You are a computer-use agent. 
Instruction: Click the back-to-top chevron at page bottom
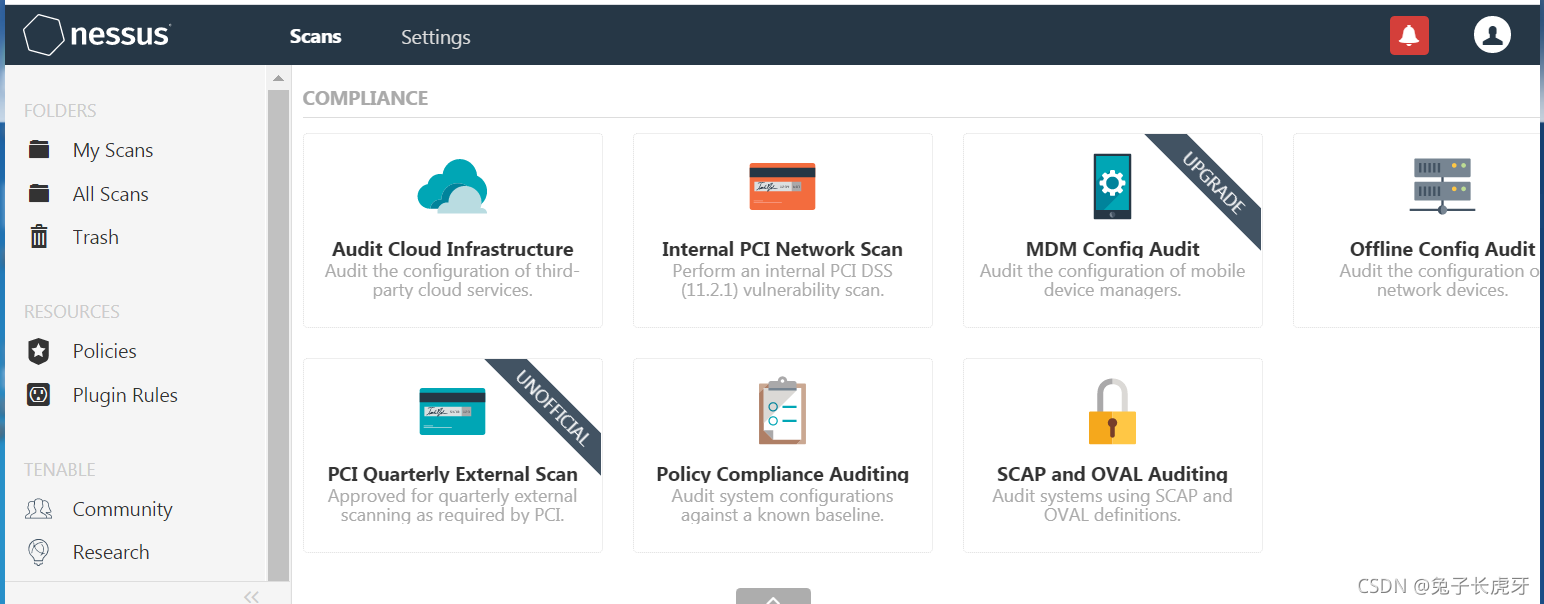point(773,597)
